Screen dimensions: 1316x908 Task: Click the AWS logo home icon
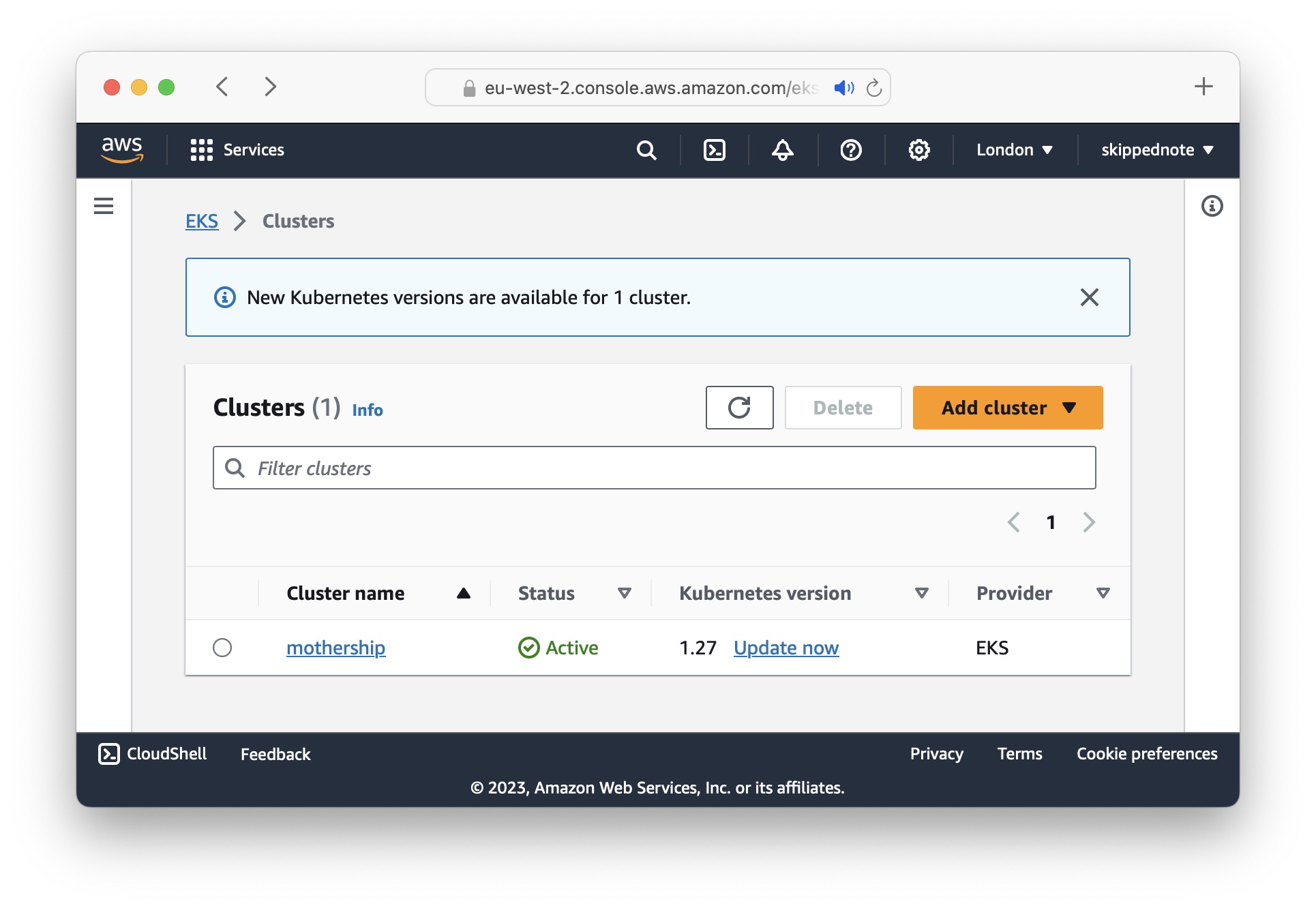[122, 149]
